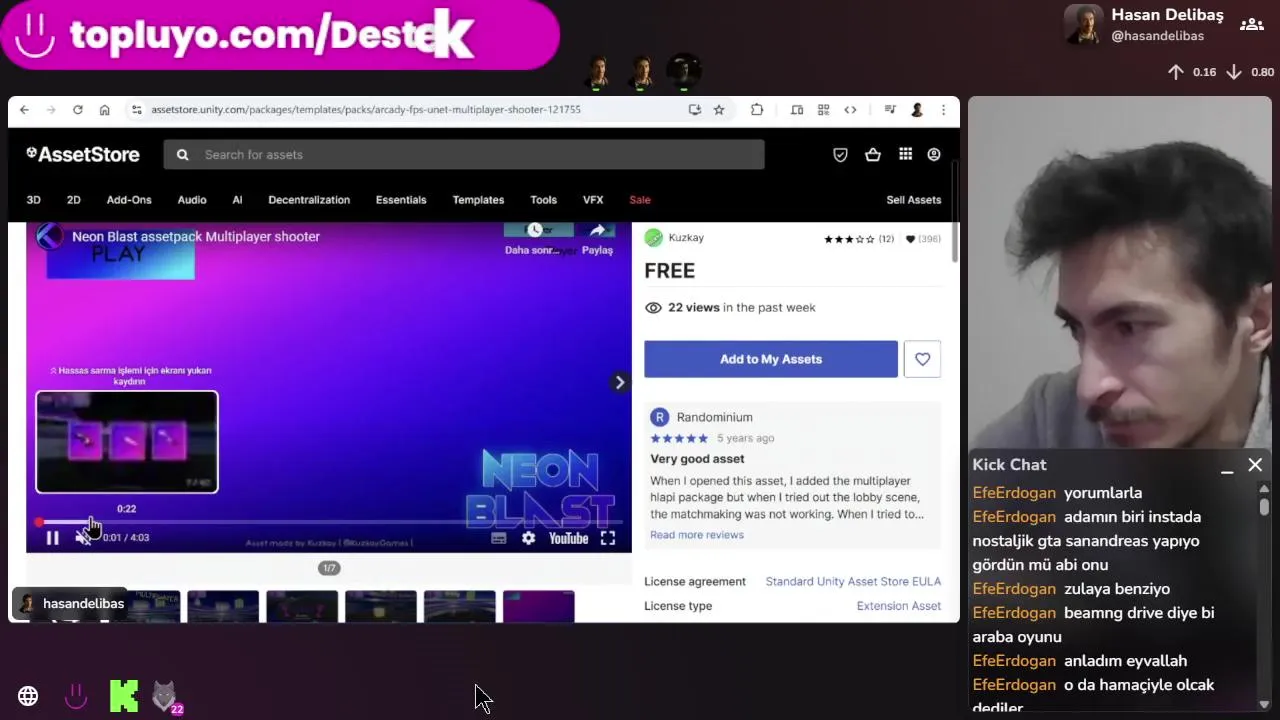This screenshot has height=720, width=1280.
Task: Click the heart count showing 396
Action: [923, 239]
